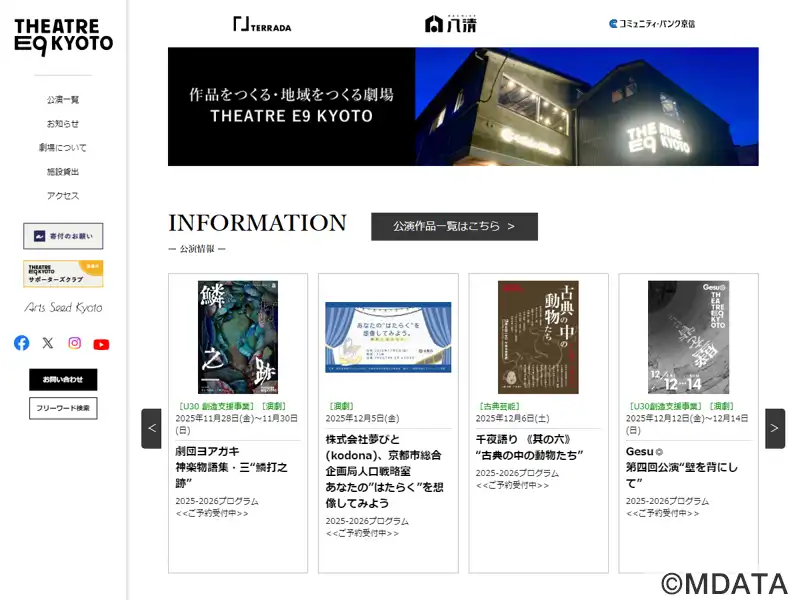
Task: Click 公演作品一覧はこちら button
Action: click(454, 227)
